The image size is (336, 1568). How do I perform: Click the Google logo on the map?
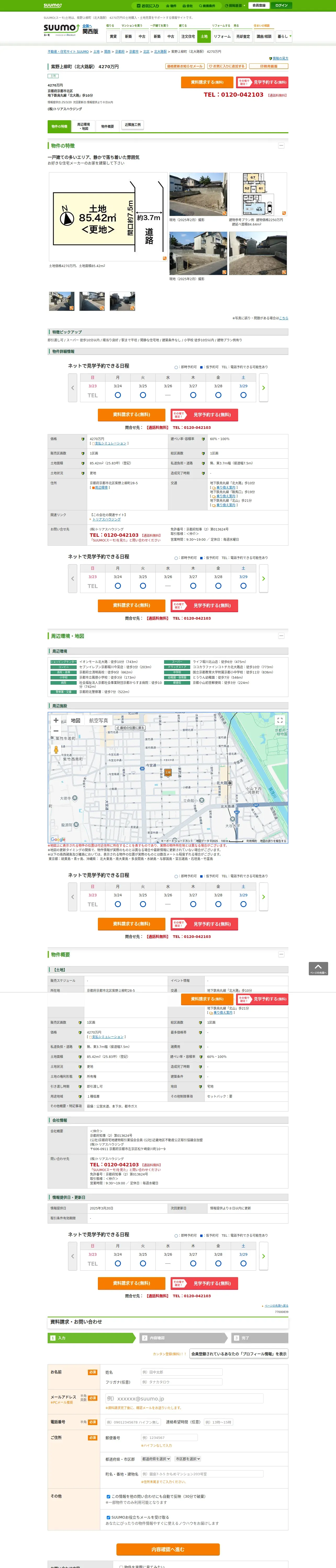58,839
